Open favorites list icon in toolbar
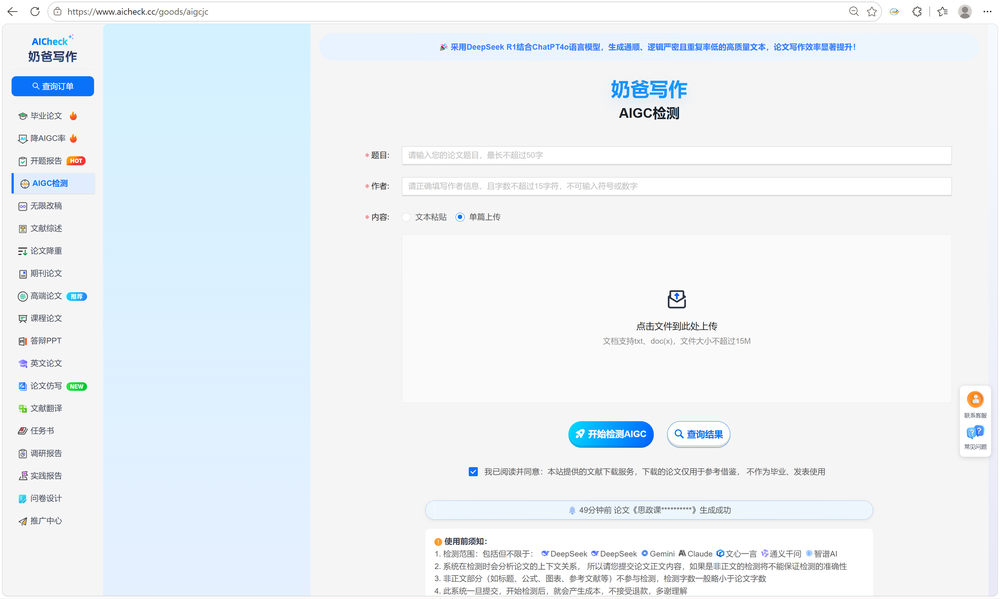Viewport: 1000px width, 599px height. [943, 11]
